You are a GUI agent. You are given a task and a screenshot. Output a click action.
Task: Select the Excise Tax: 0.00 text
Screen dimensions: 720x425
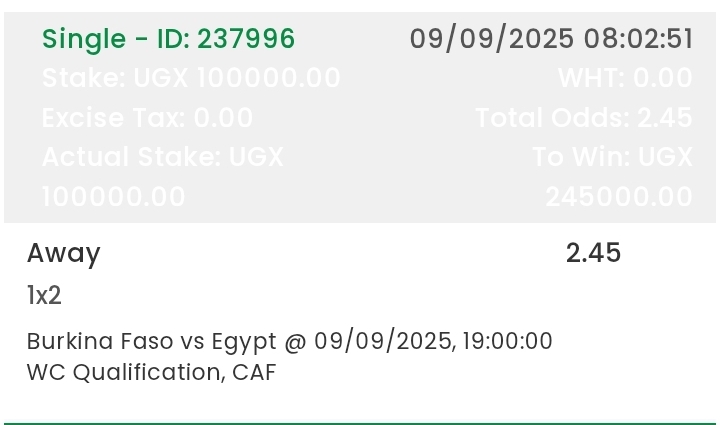(147, 118)
